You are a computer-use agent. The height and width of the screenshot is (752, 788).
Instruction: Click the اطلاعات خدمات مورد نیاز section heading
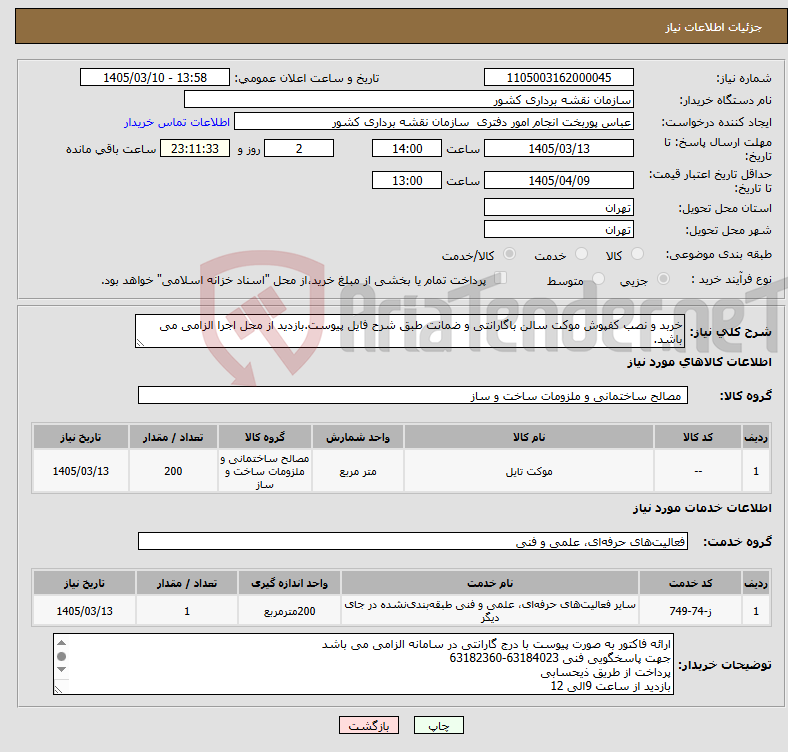tap(702, 508)
